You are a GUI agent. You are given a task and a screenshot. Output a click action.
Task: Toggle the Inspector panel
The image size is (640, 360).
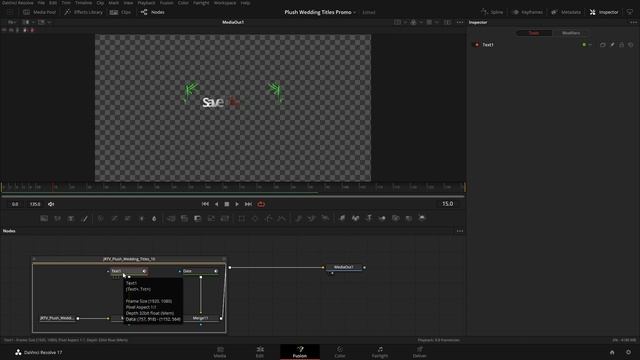pyautogui.click(x=604, y=12)
